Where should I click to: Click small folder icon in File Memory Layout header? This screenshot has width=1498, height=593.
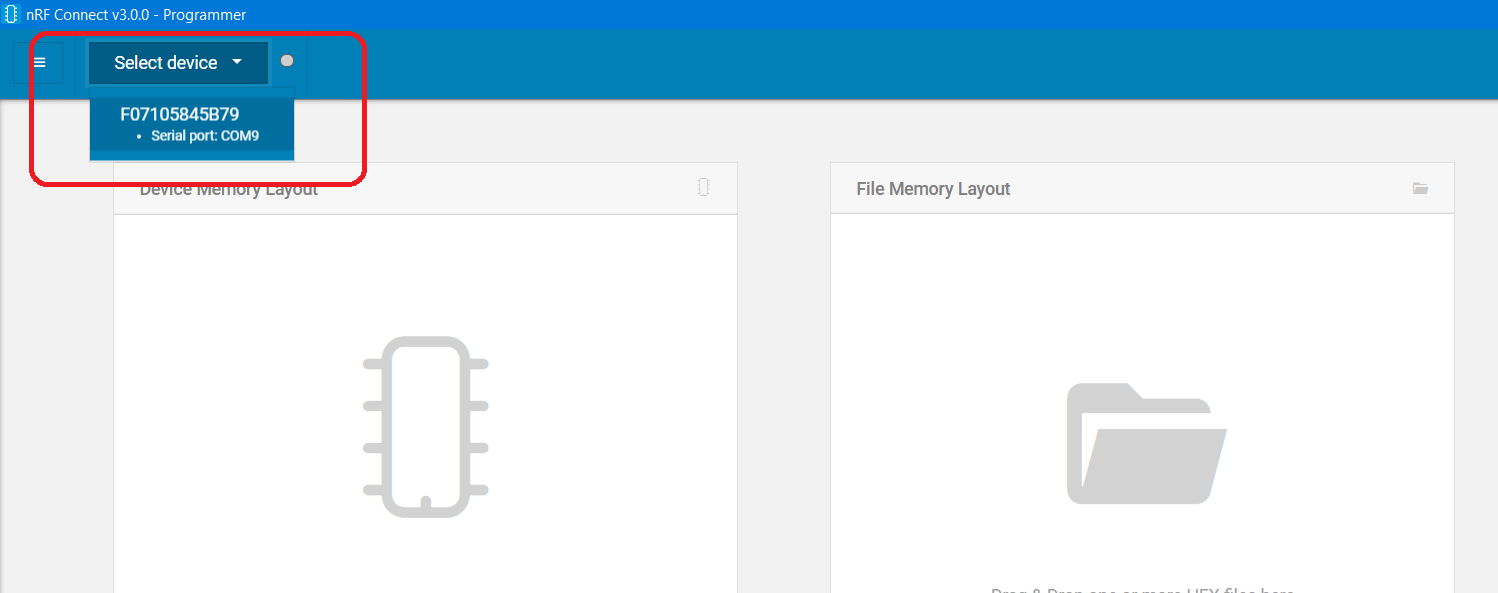pos(1420,188)
